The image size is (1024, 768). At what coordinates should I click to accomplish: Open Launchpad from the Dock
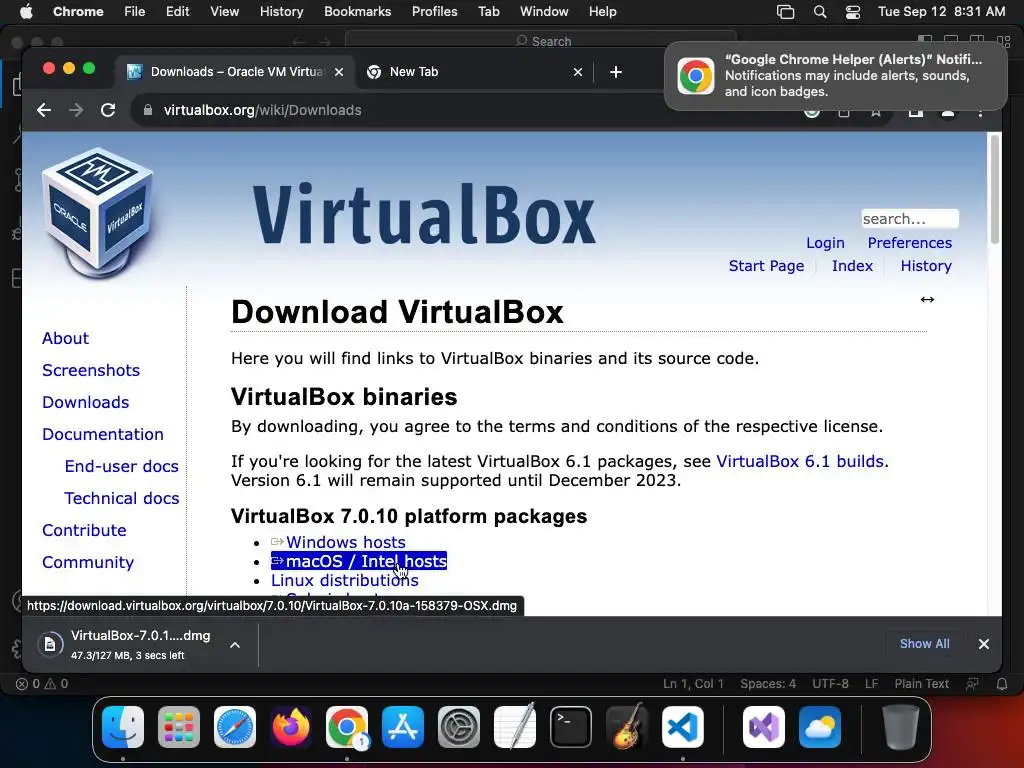(179, 727)
